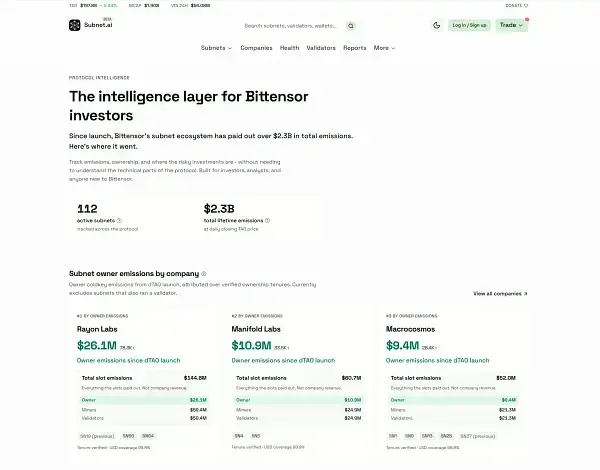The height and width of the screenshot is (470, 600).
Task: Focus the search subnets input field
Action: coord(291,26)
